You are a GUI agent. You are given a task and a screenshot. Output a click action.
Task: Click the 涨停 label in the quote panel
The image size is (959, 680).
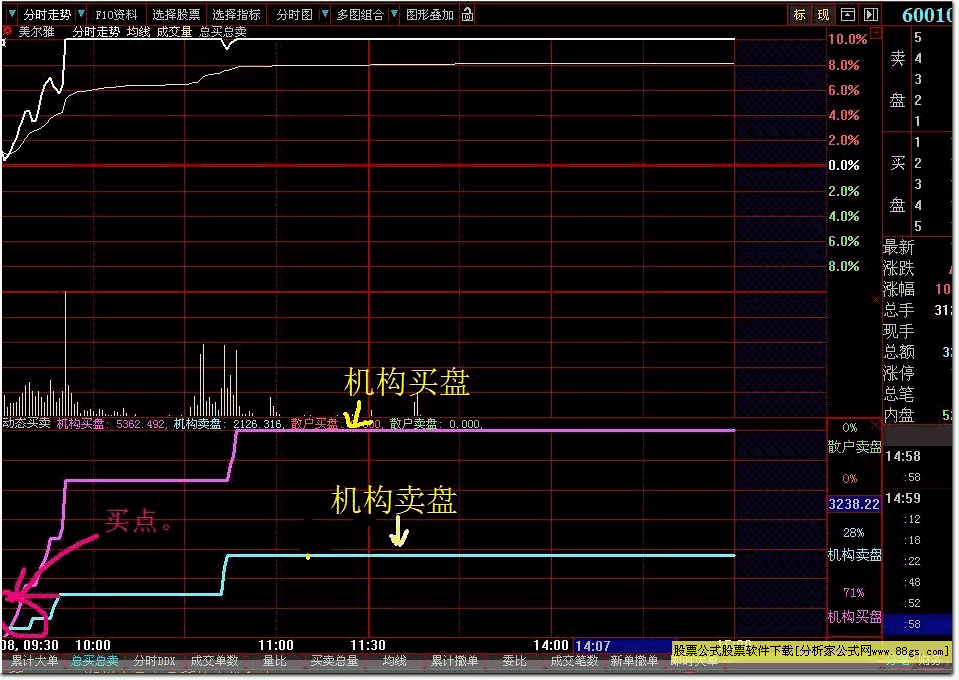coord(898,372)
